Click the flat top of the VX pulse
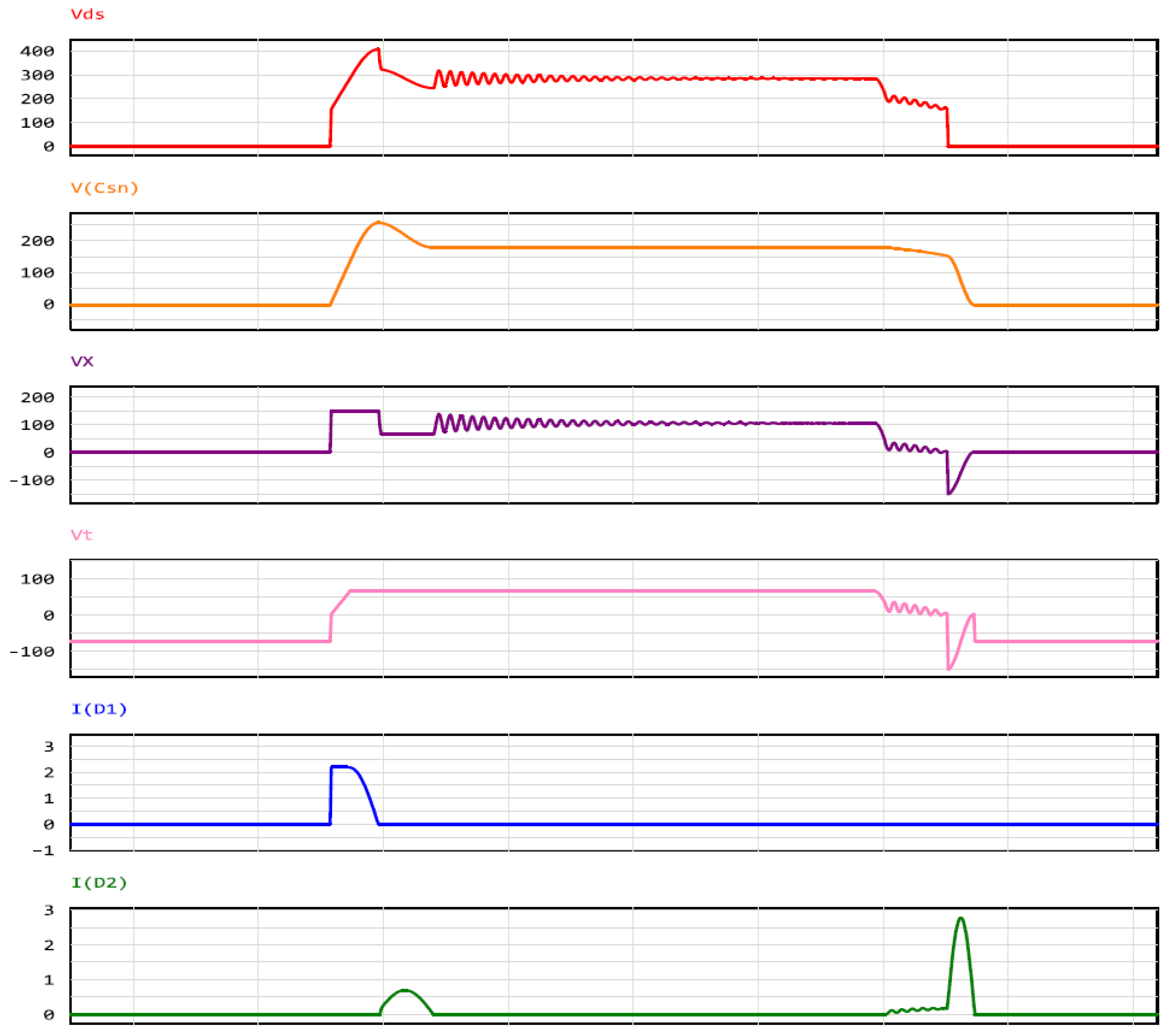The image size is (1169, 1036). [x=354, y=411]
